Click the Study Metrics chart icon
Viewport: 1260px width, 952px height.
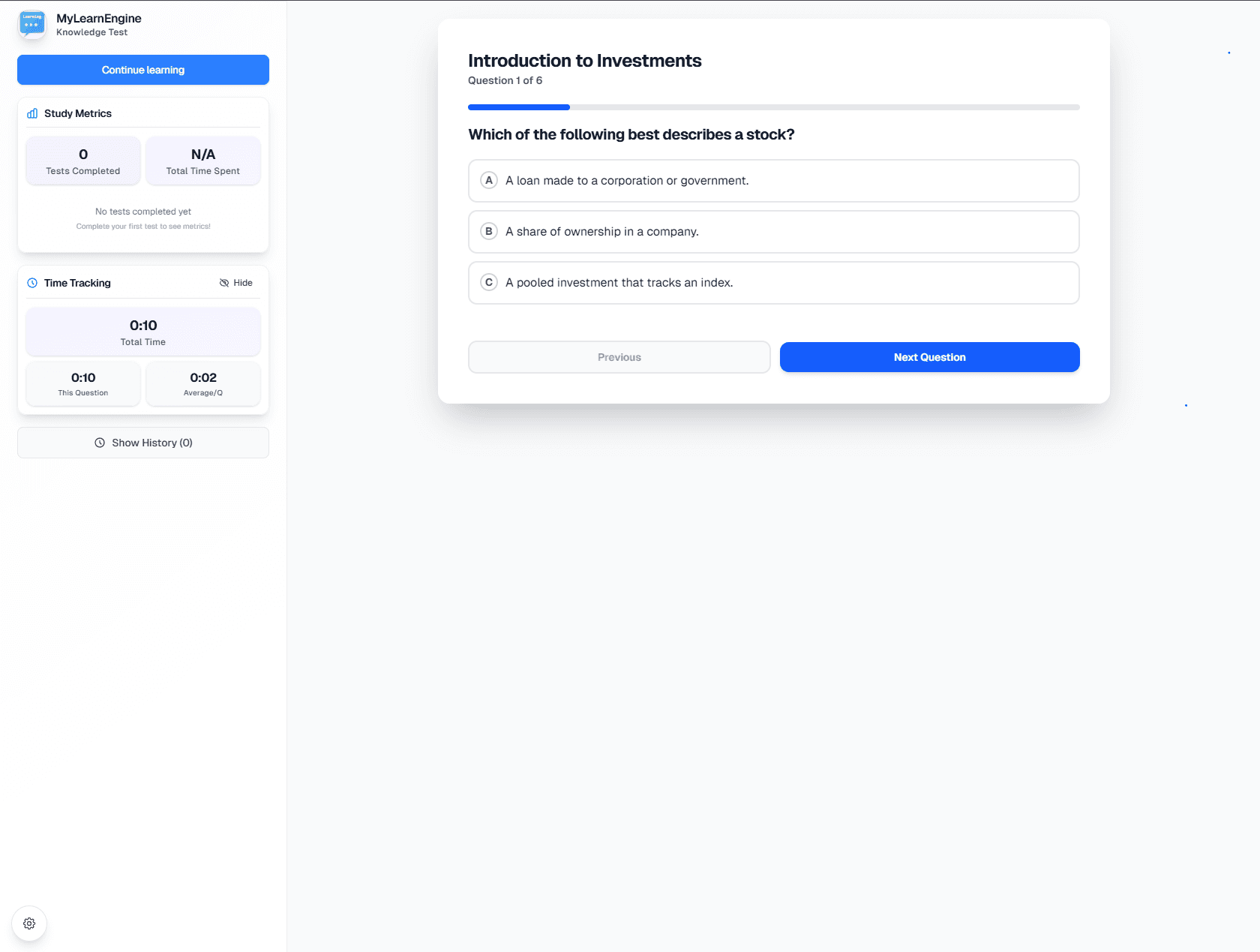point(32,113)
